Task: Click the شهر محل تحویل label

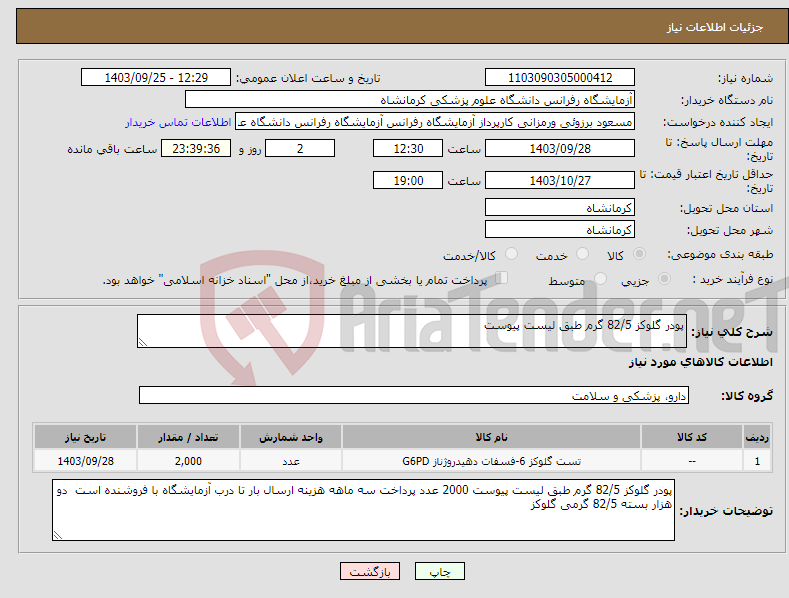Action: point(730,230)
